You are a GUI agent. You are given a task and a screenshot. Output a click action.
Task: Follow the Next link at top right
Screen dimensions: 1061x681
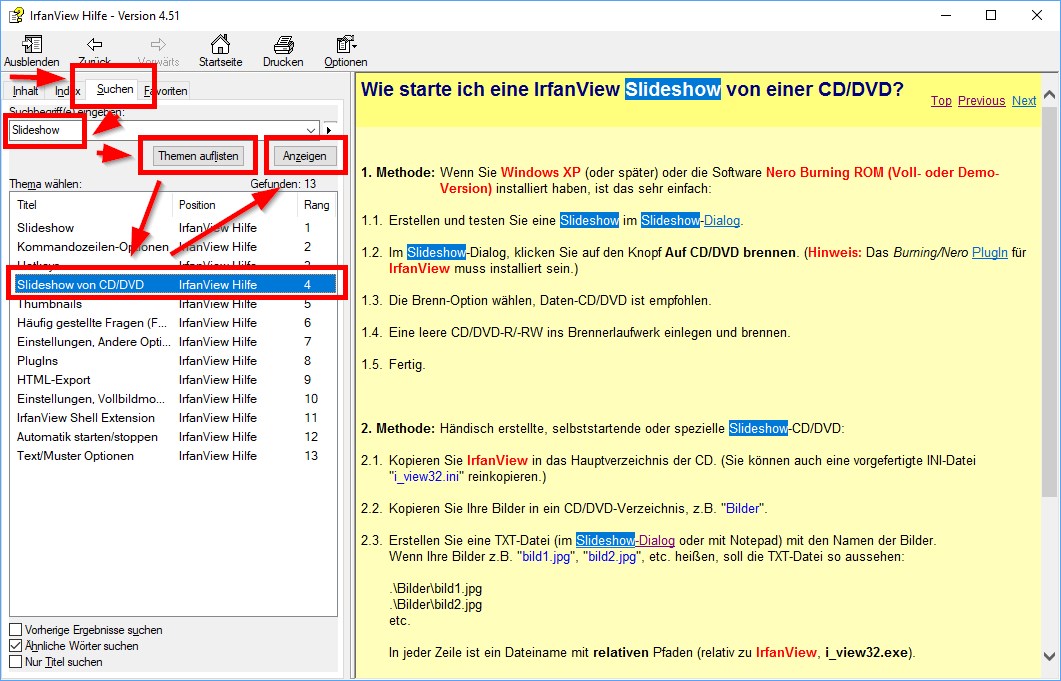pos(1023,100)
